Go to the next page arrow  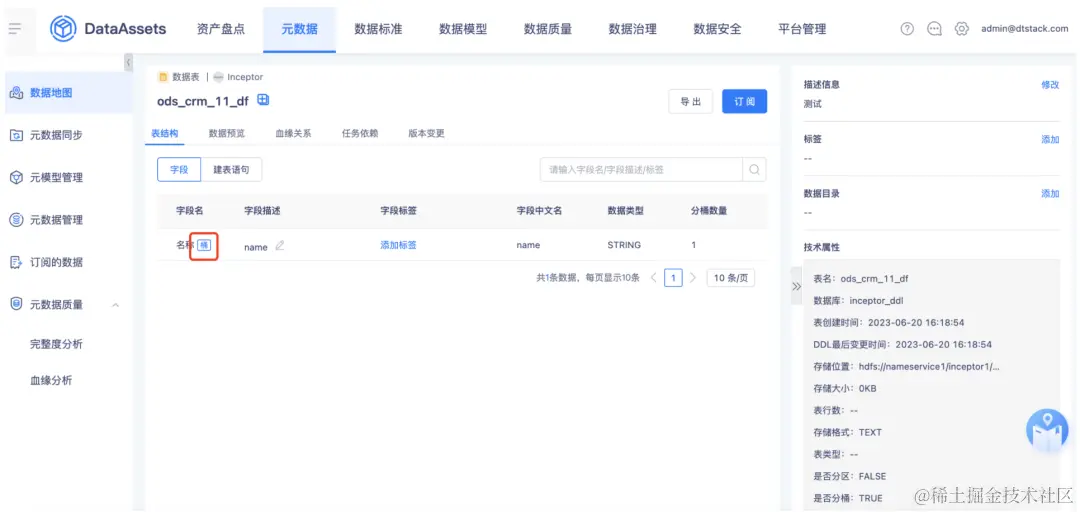(x=693, y=278)
